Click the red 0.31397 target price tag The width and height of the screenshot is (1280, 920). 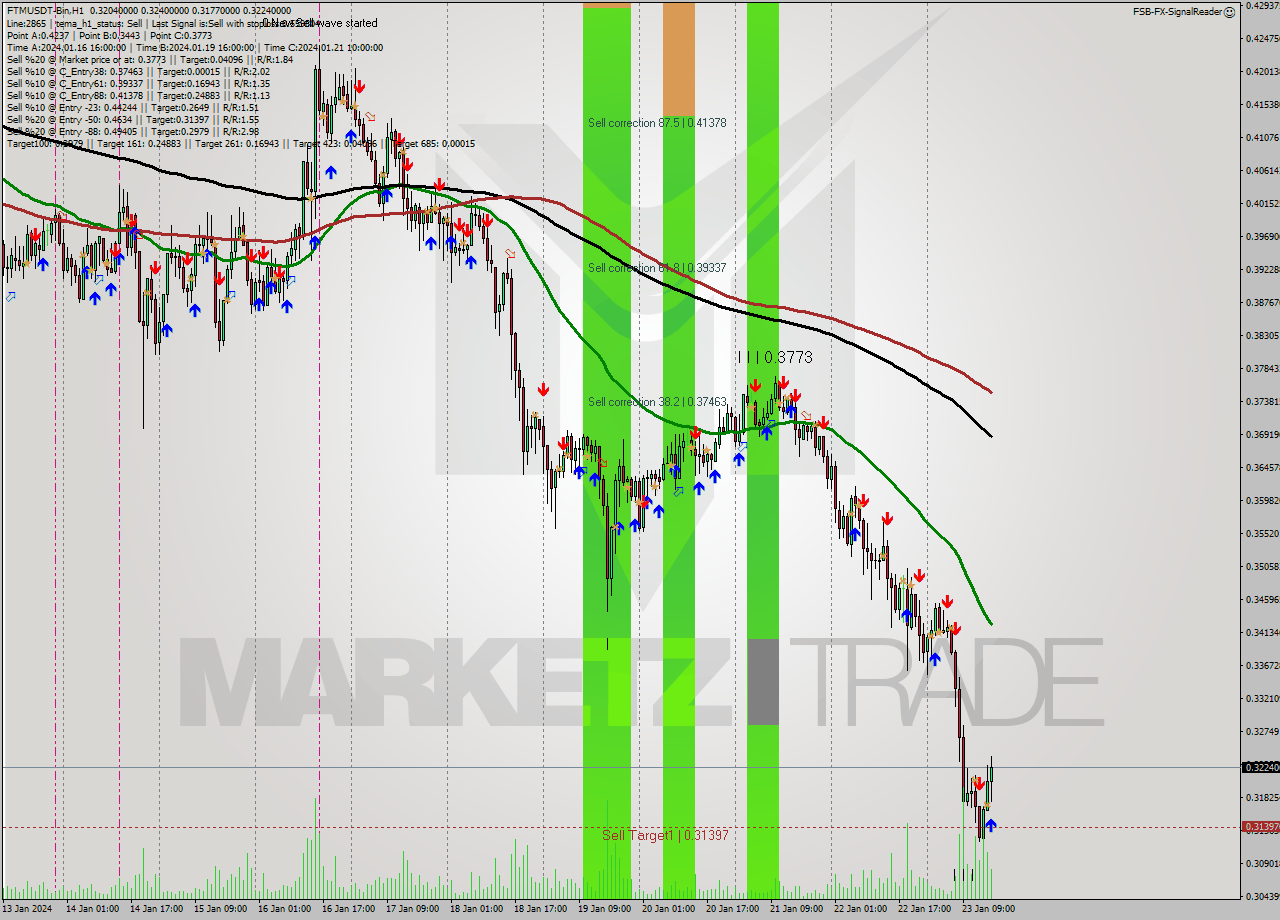[1259, 827]
